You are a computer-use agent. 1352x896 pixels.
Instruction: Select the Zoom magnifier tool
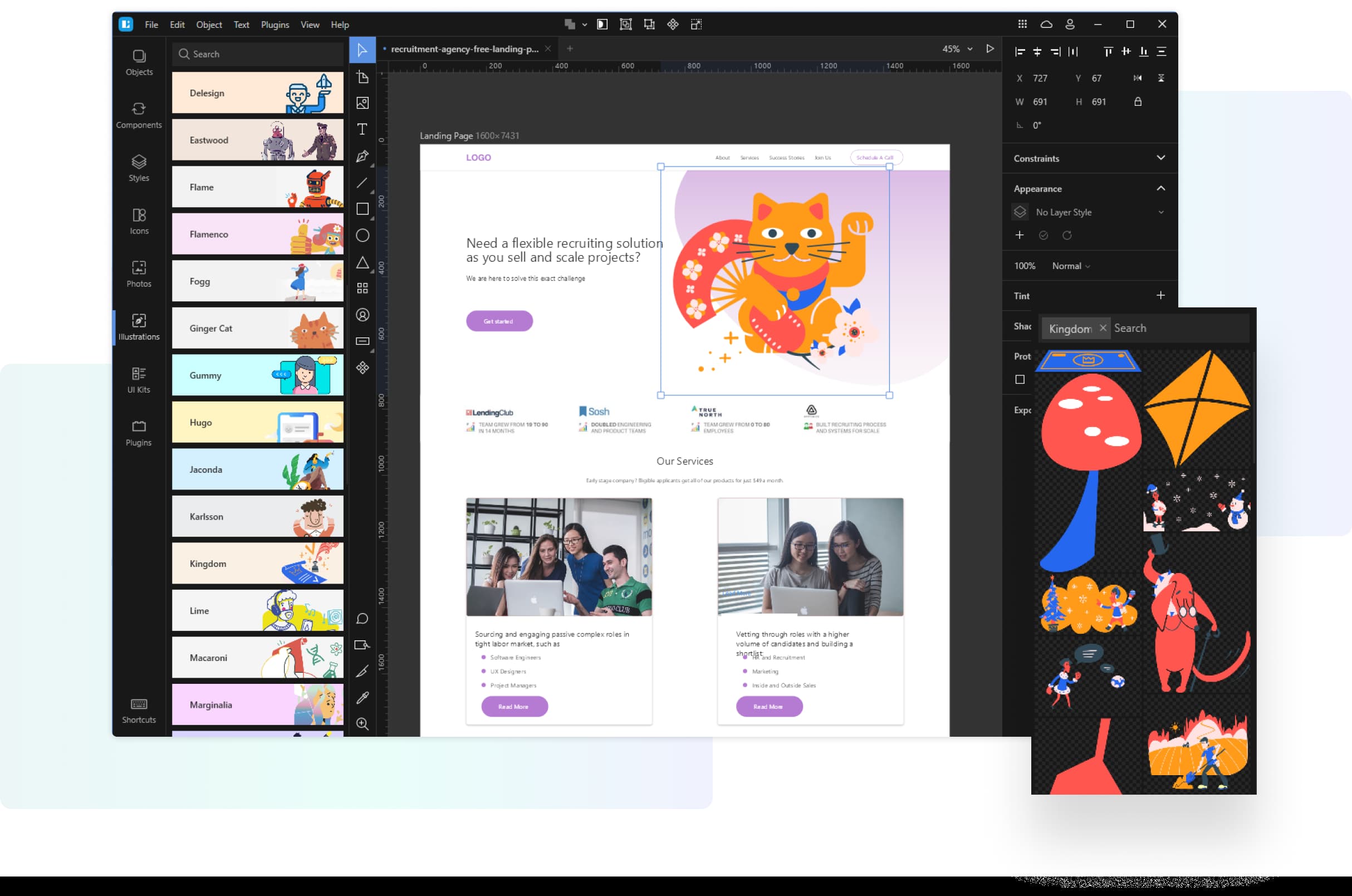[x=363, y=724]
